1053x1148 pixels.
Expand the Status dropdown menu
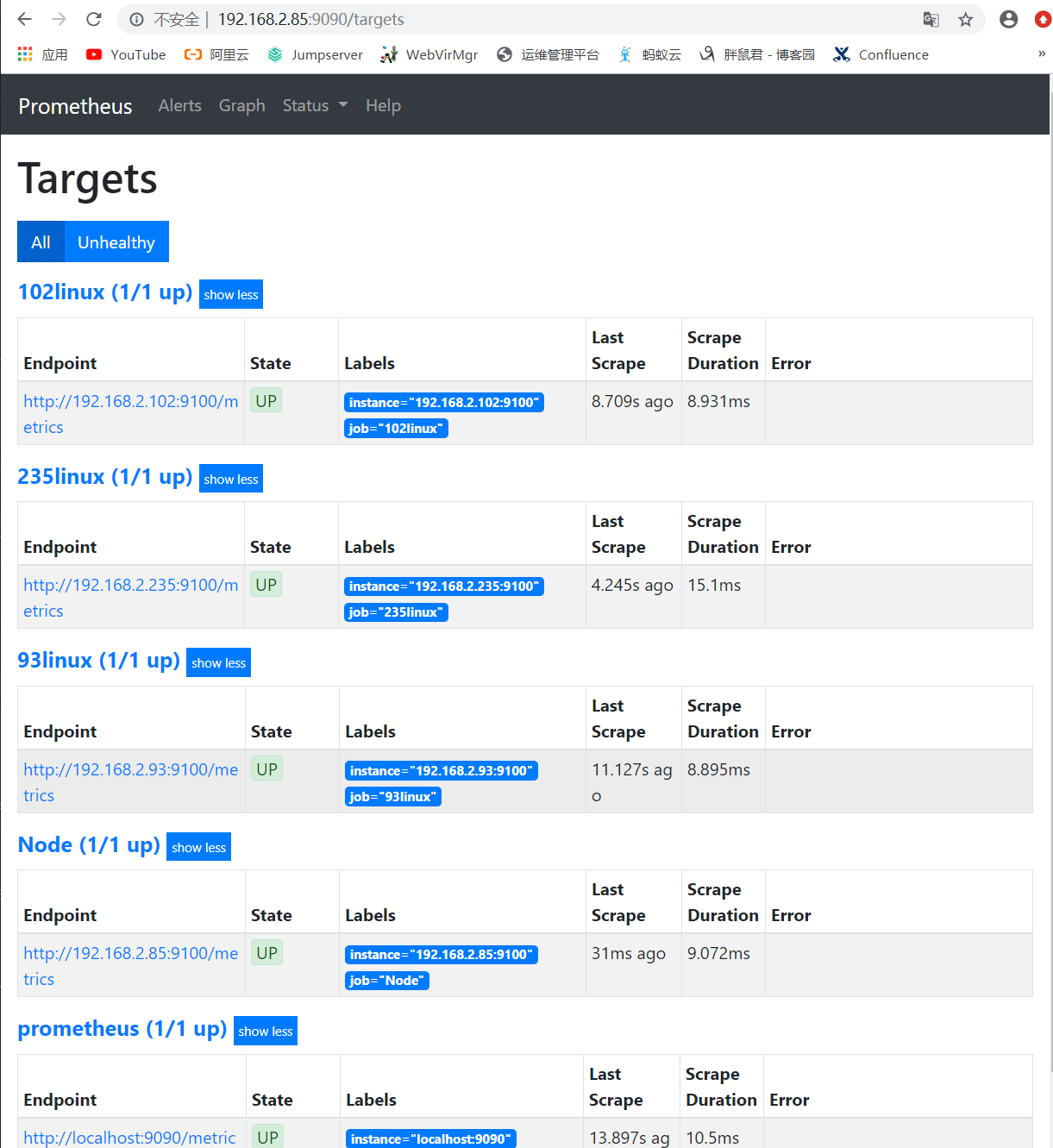tap(315, 105)
